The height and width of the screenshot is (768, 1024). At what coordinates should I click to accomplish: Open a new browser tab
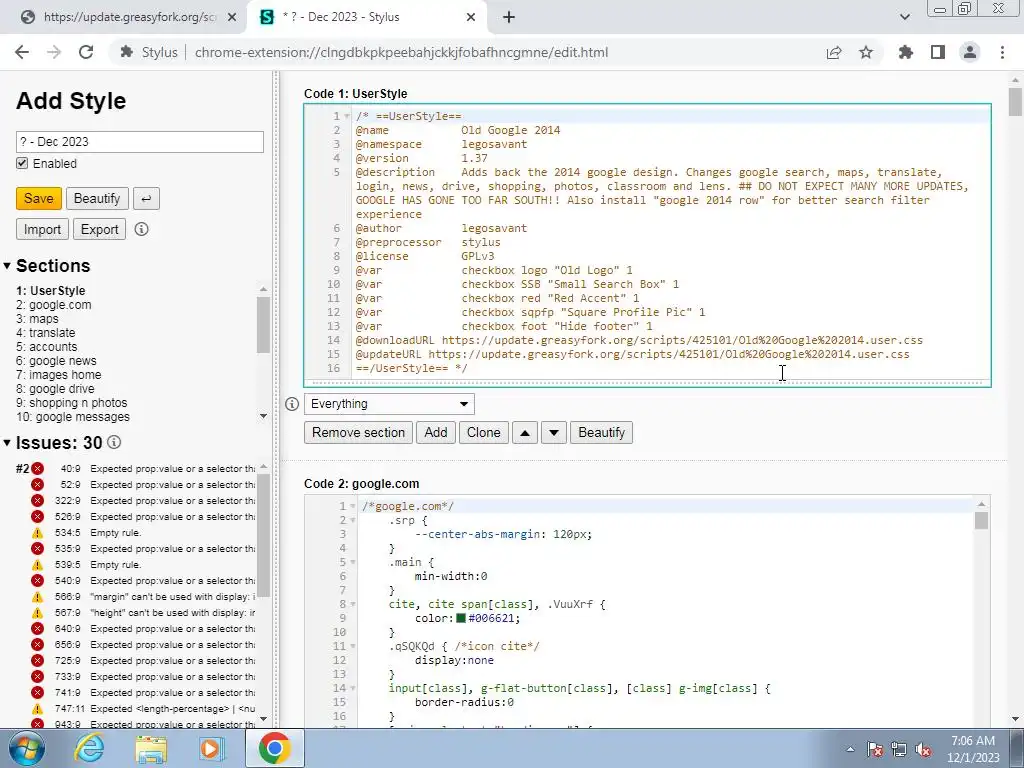click(x=509, y=17)
